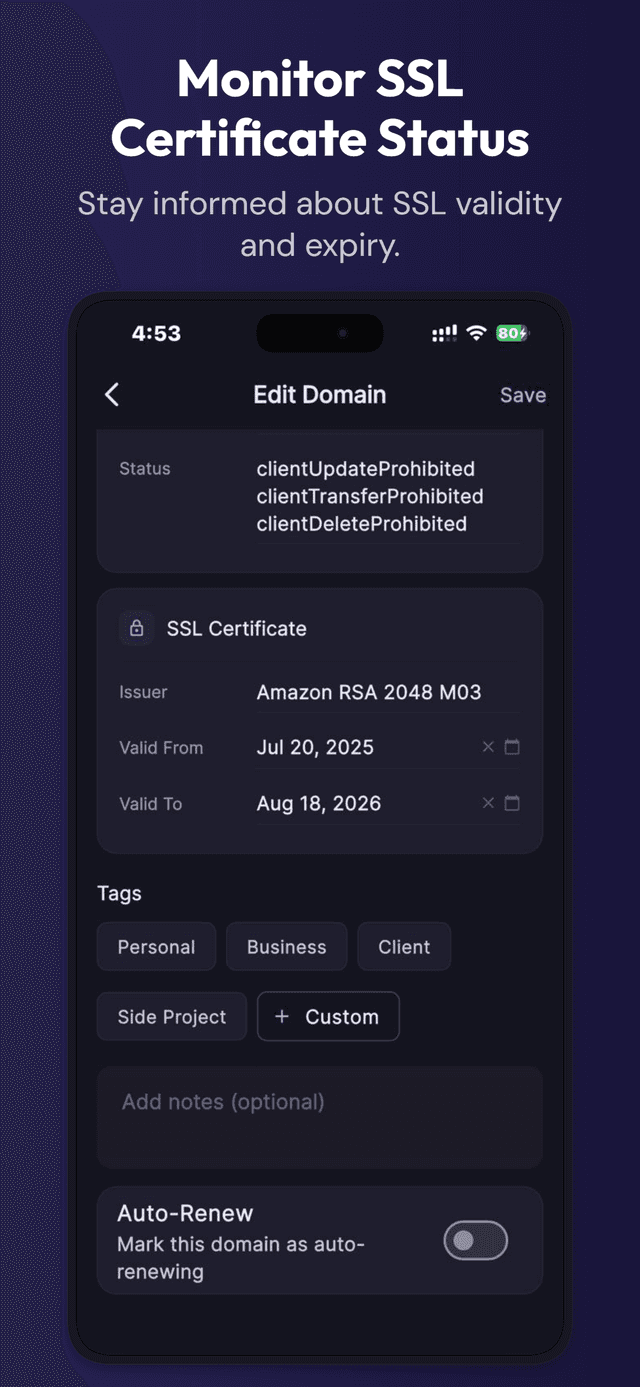The image size is (640, 1387).
Task: Tap the back arrow to leave Edit Domain
Action: pos(111,395)
